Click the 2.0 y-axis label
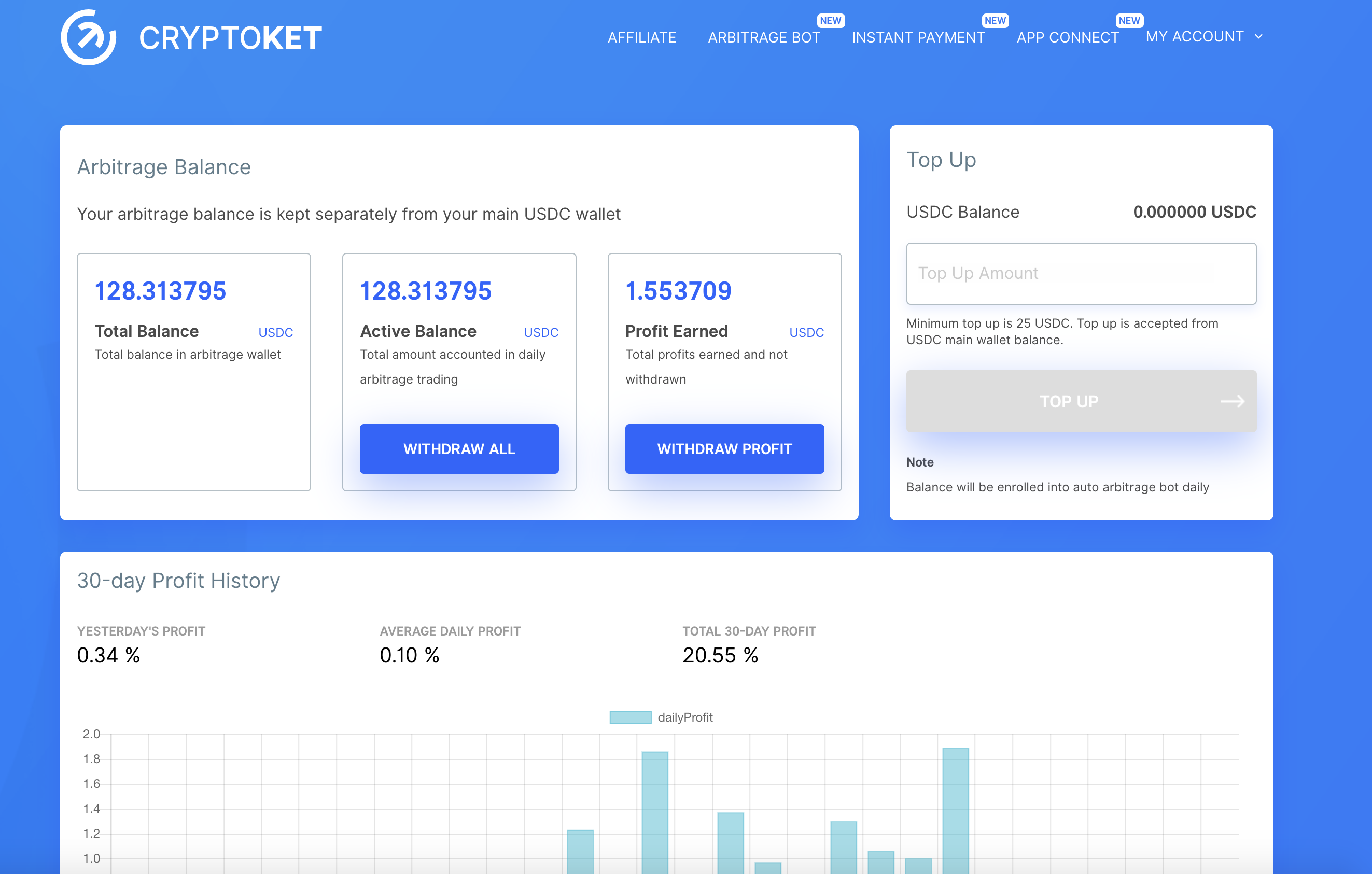1372x874 pixels. pyautogui.click(x=91, y=734)
